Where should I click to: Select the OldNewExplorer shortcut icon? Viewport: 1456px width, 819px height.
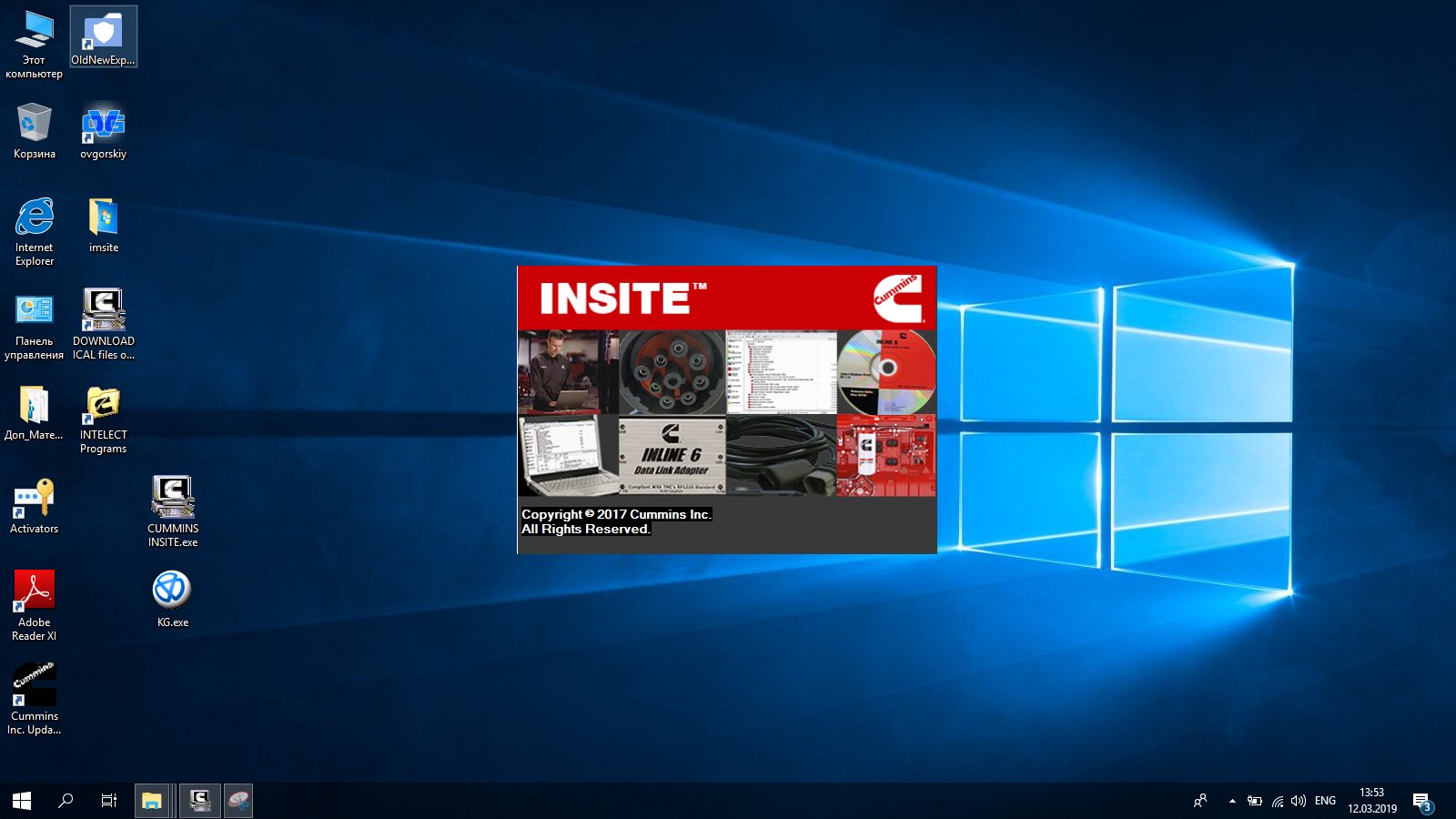coord(103,33)
